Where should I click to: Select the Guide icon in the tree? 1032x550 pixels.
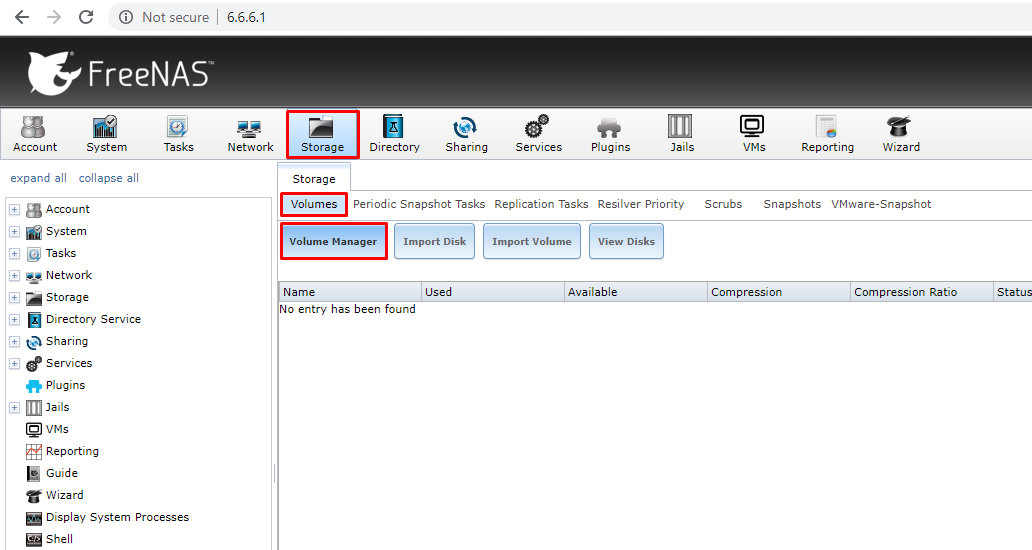point(34,474)
